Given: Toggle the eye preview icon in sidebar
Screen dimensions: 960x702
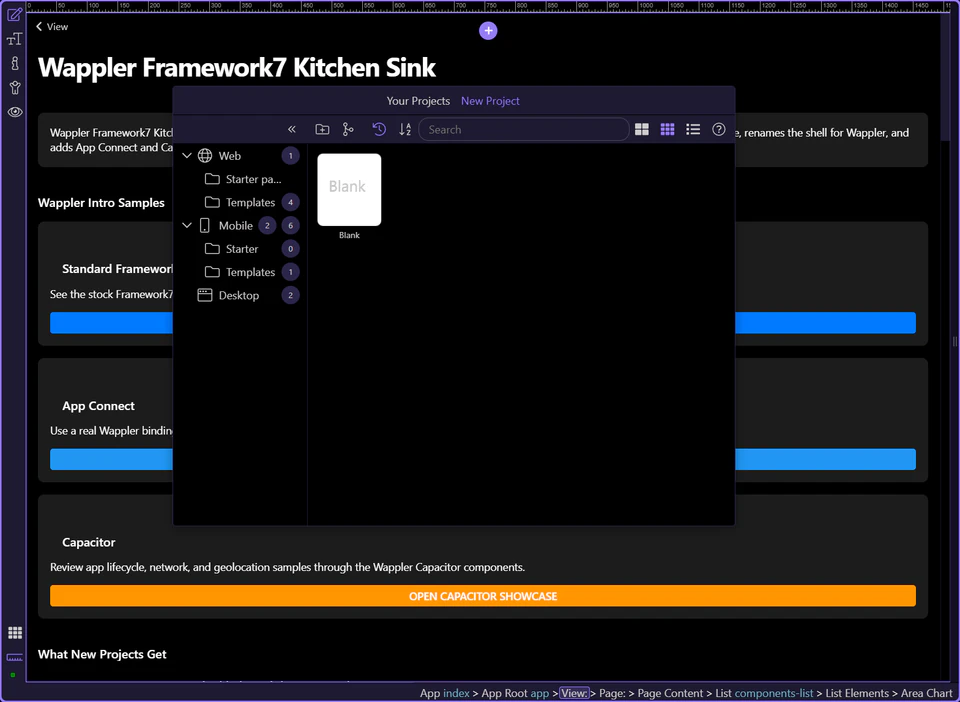Looking at the screenshot, I should pos(15,112).
